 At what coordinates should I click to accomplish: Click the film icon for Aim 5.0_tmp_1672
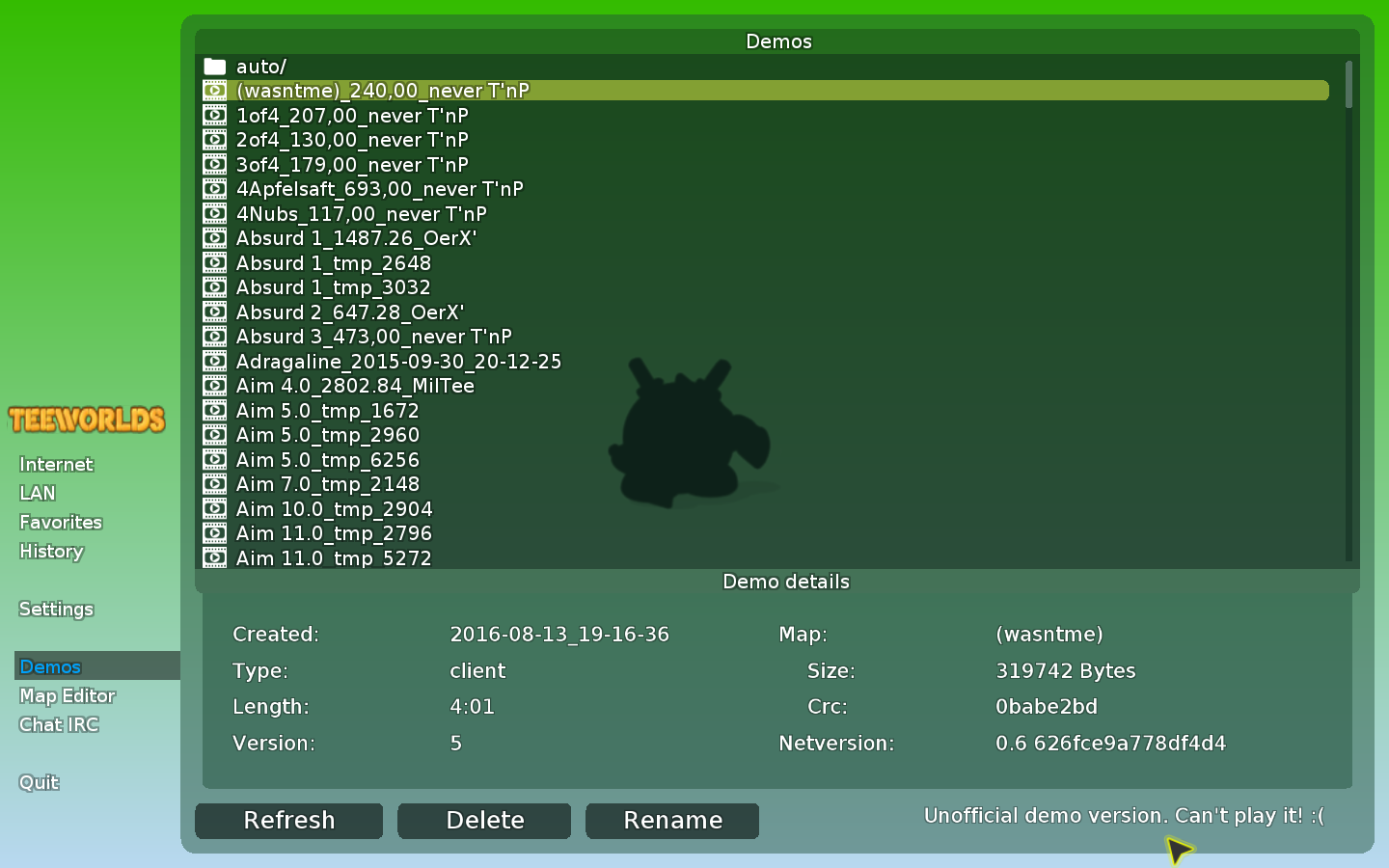pyautogui.click(x=214, y=410)
